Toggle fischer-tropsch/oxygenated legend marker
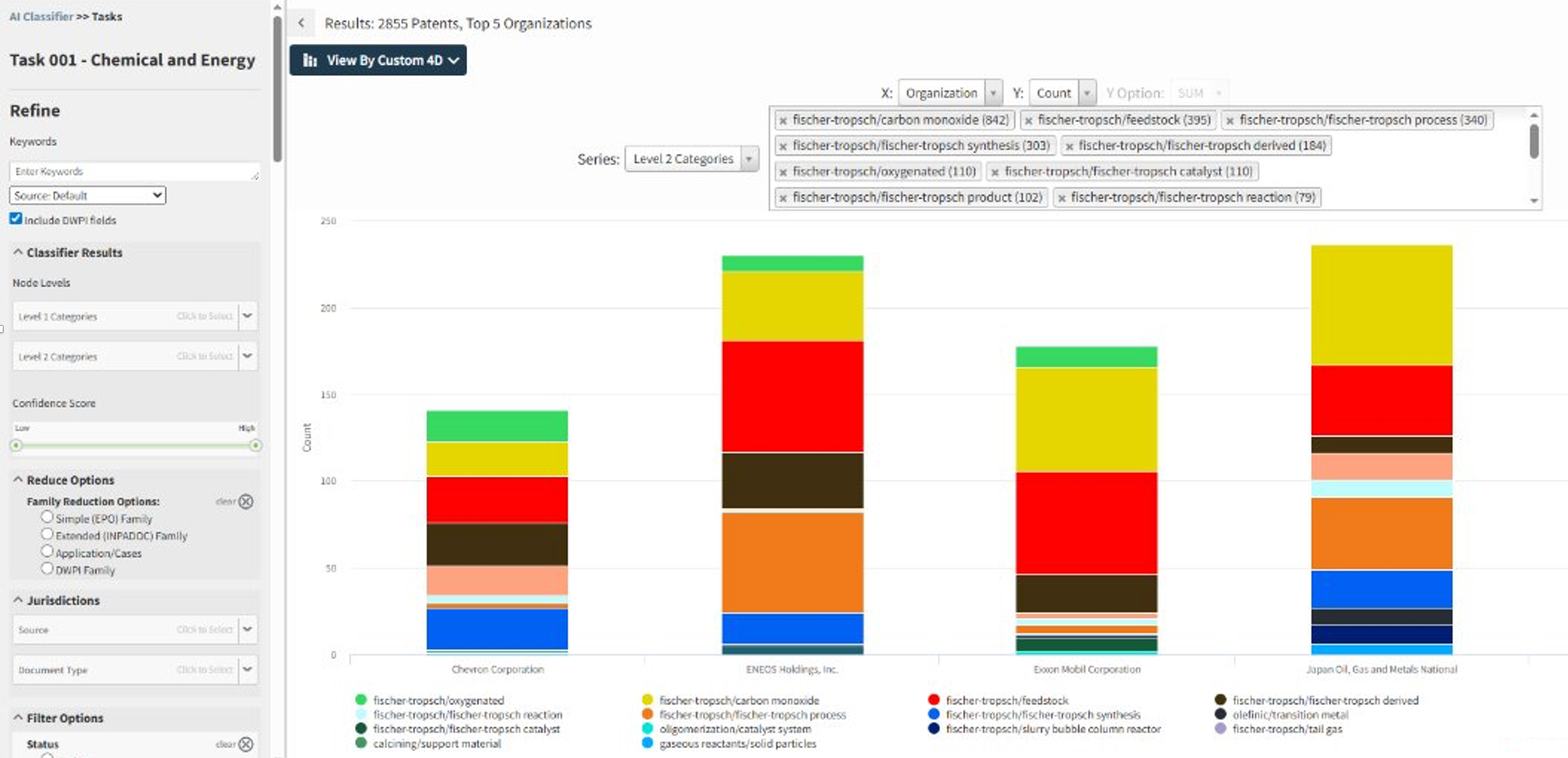This screenshot has height=758, width=1568. coord(361,700)
